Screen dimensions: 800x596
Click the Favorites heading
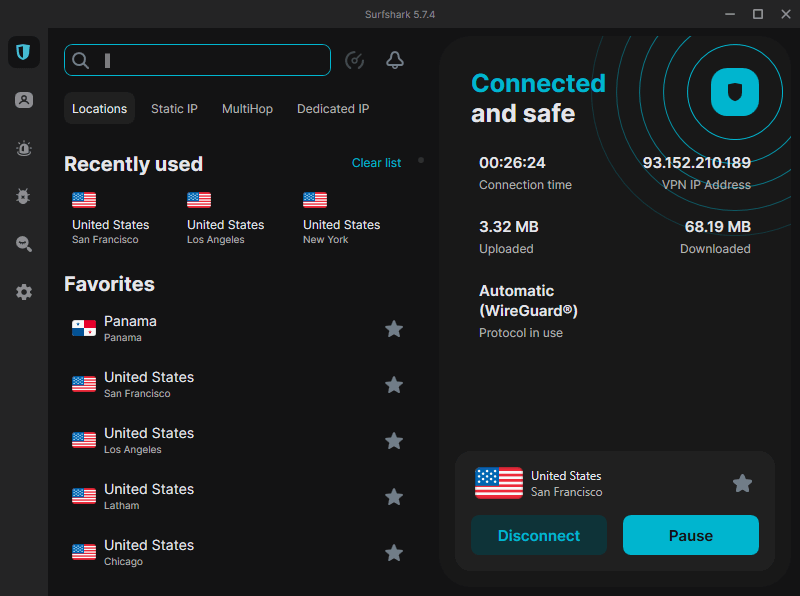tap(109, 284)
